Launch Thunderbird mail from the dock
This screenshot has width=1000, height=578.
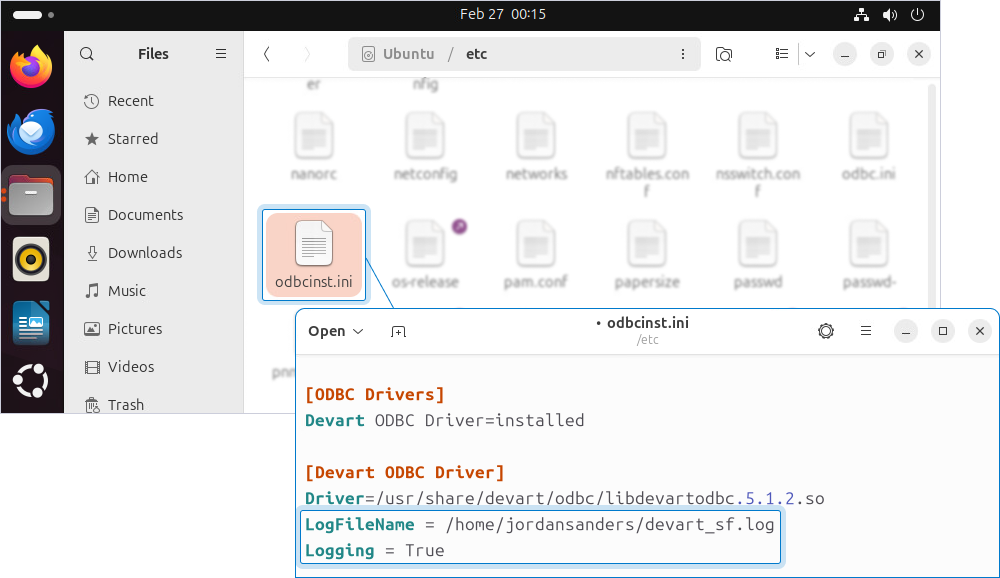(x=31, y=131)
